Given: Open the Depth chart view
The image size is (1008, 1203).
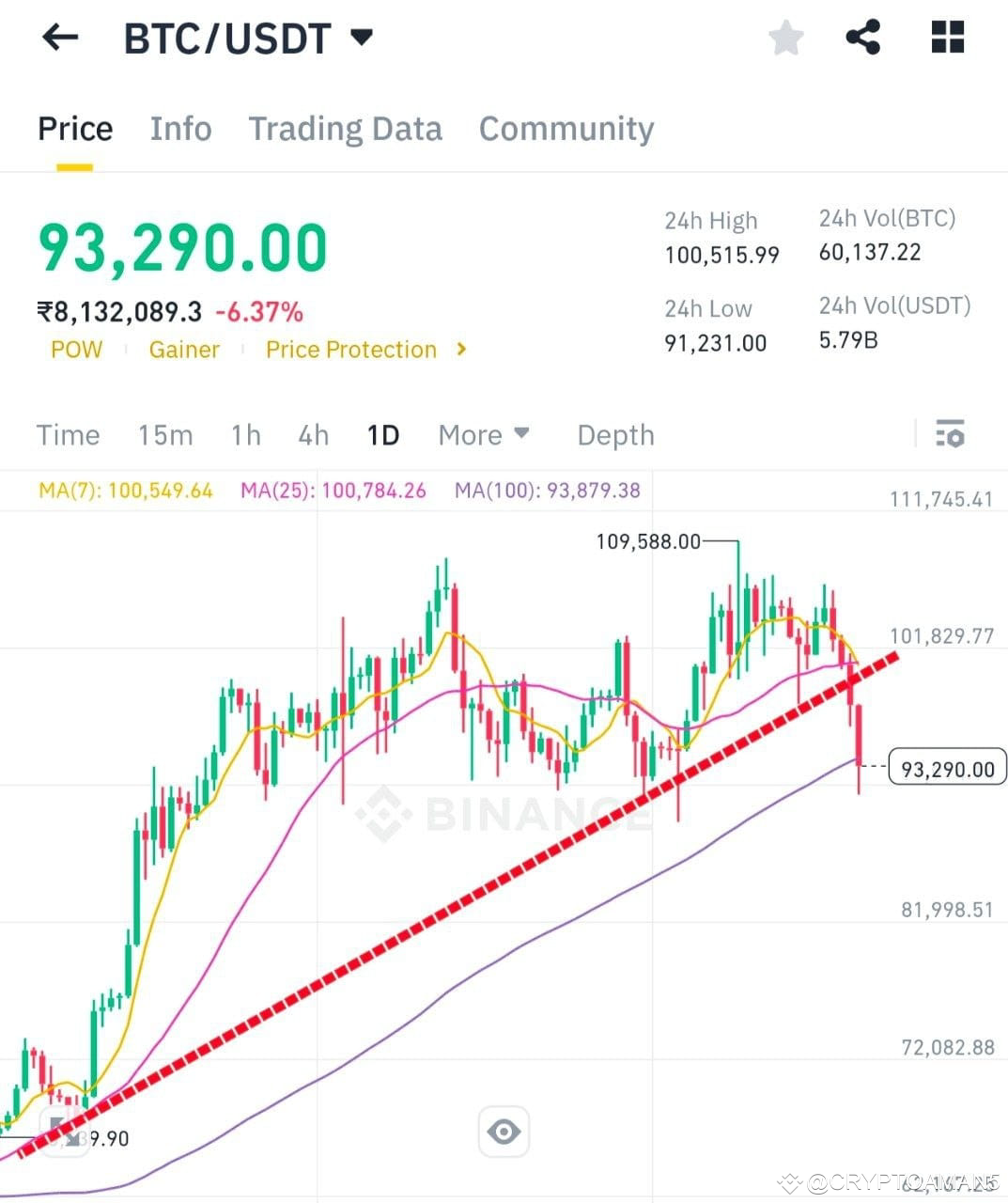Looking at the screenshot, I should click(615, 435).
